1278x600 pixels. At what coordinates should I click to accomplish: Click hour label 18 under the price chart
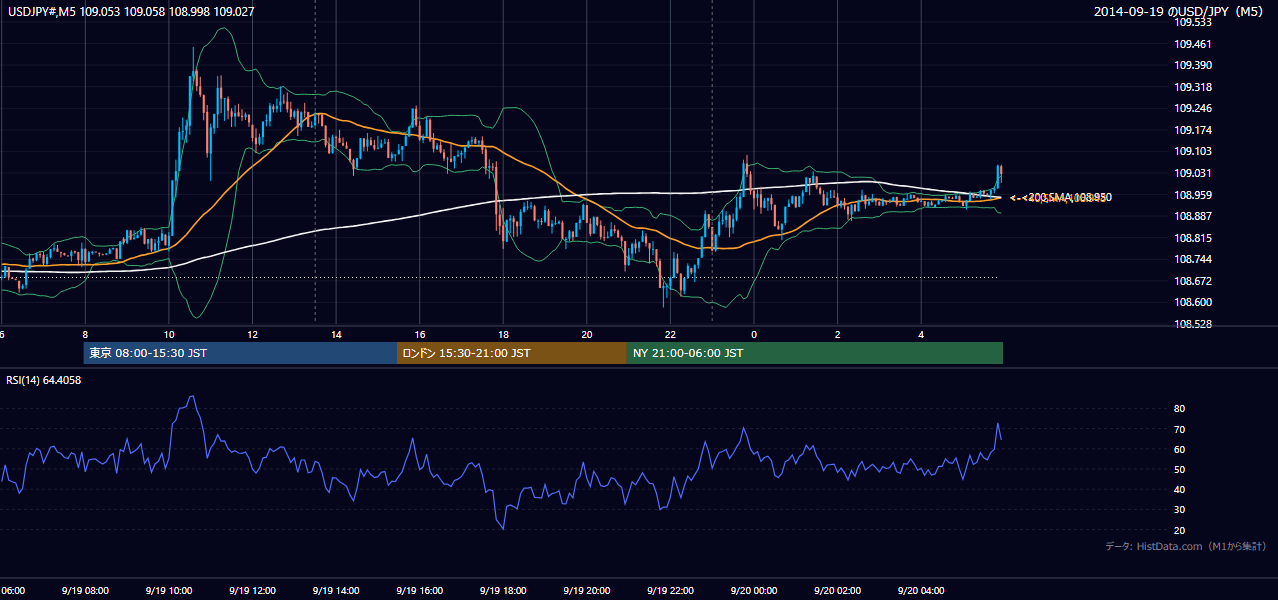[x=503, y=335]
